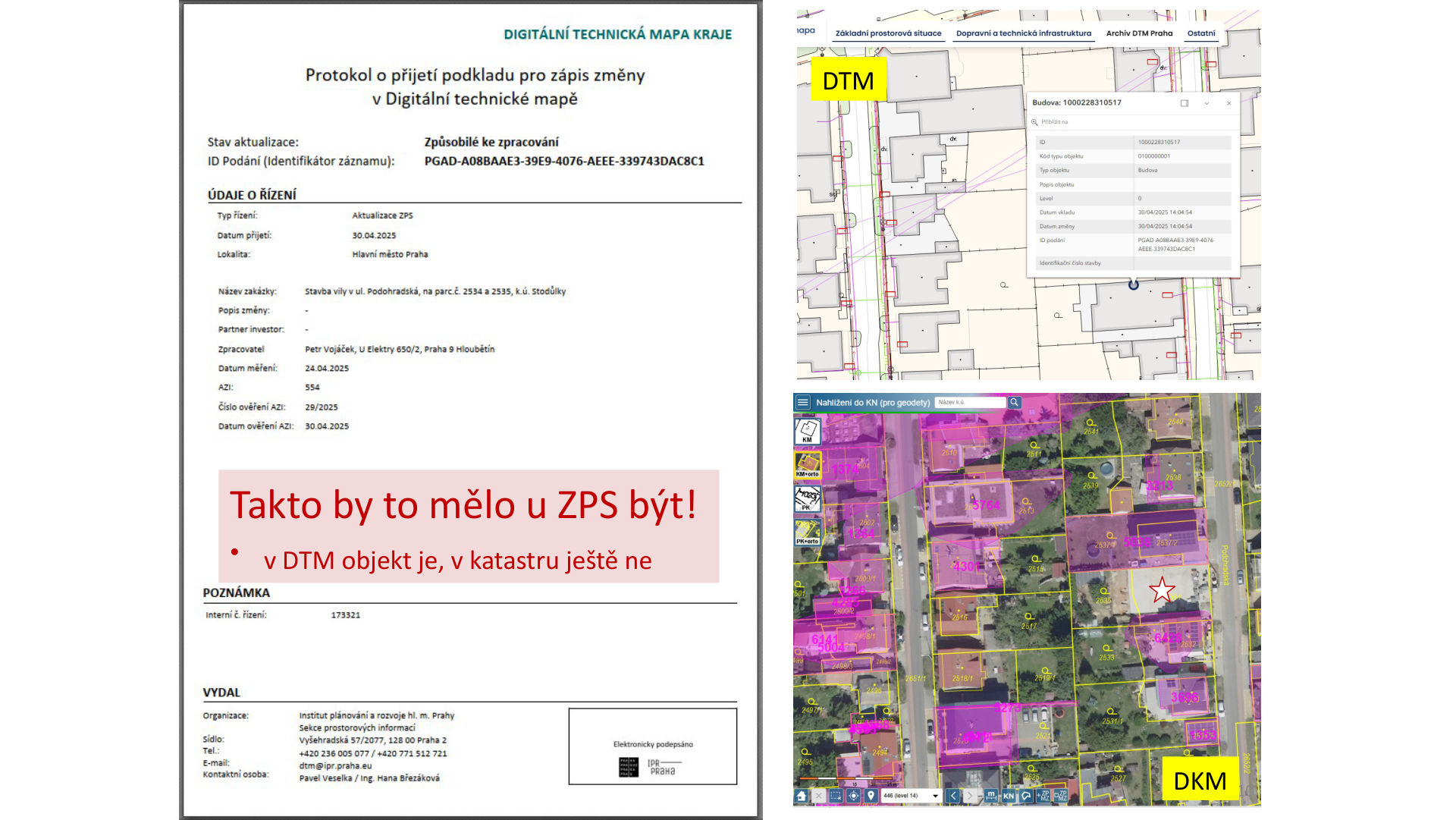The width and height of the screenshot is (1456, 820).
Task: Open the hamburger menu in Nahlížení do KN
Action: pos(802,403)
